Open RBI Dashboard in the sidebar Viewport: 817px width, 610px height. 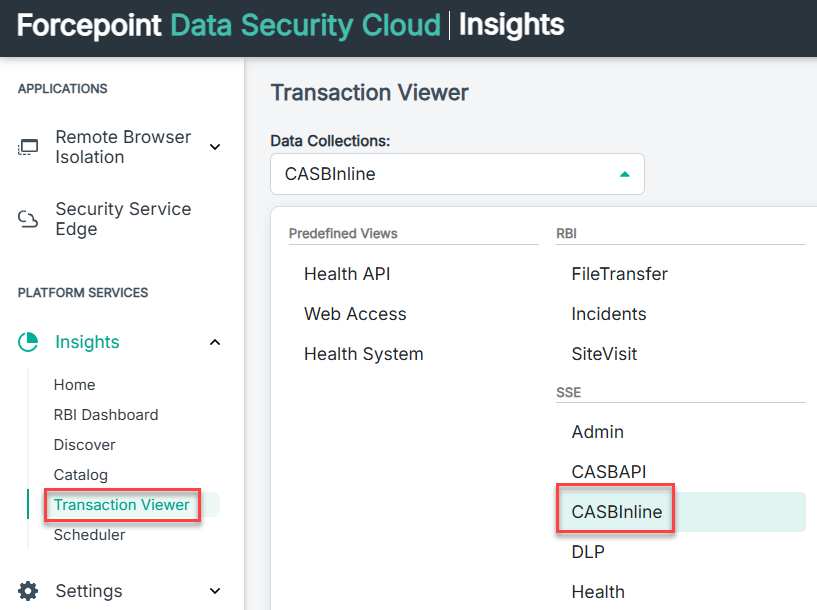click(x=106, y=415)
